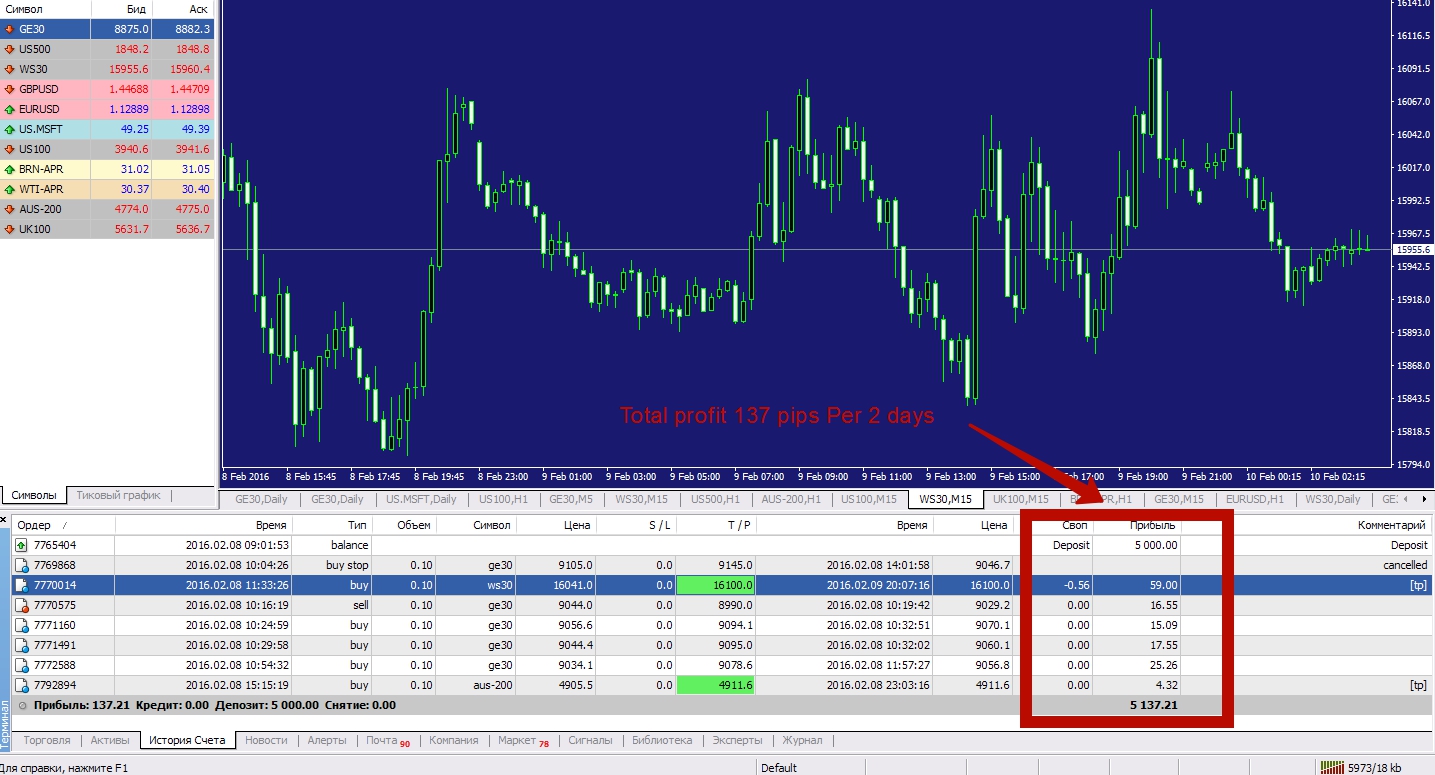Click the EURUSD diamond icon in symbols list
The height and width of the screenshot is (775, 1435).
tap(10, 109)
